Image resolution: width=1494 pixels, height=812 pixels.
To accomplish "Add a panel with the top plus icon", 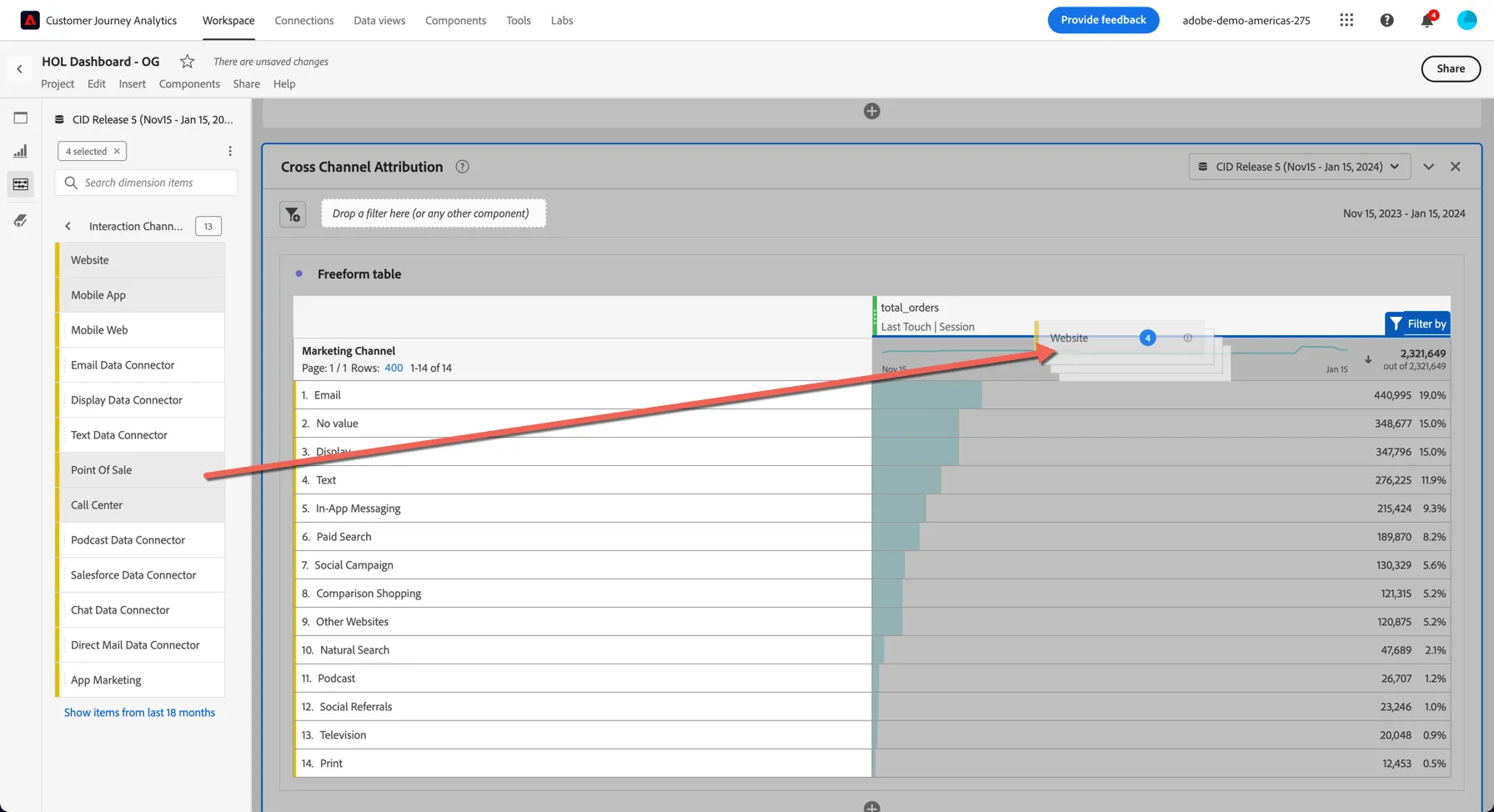I will [x=872, y=111].
